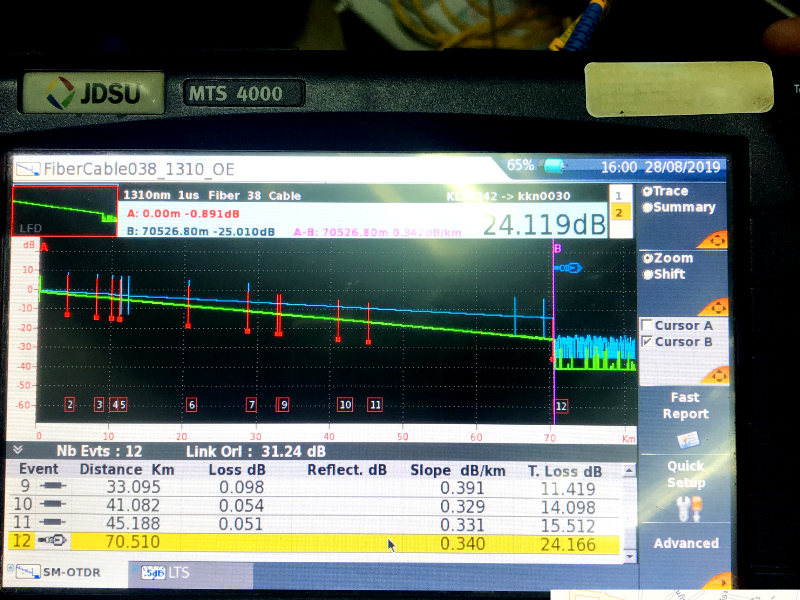
Task: Click the Quick Setup wrench icon
Action: 689,509
